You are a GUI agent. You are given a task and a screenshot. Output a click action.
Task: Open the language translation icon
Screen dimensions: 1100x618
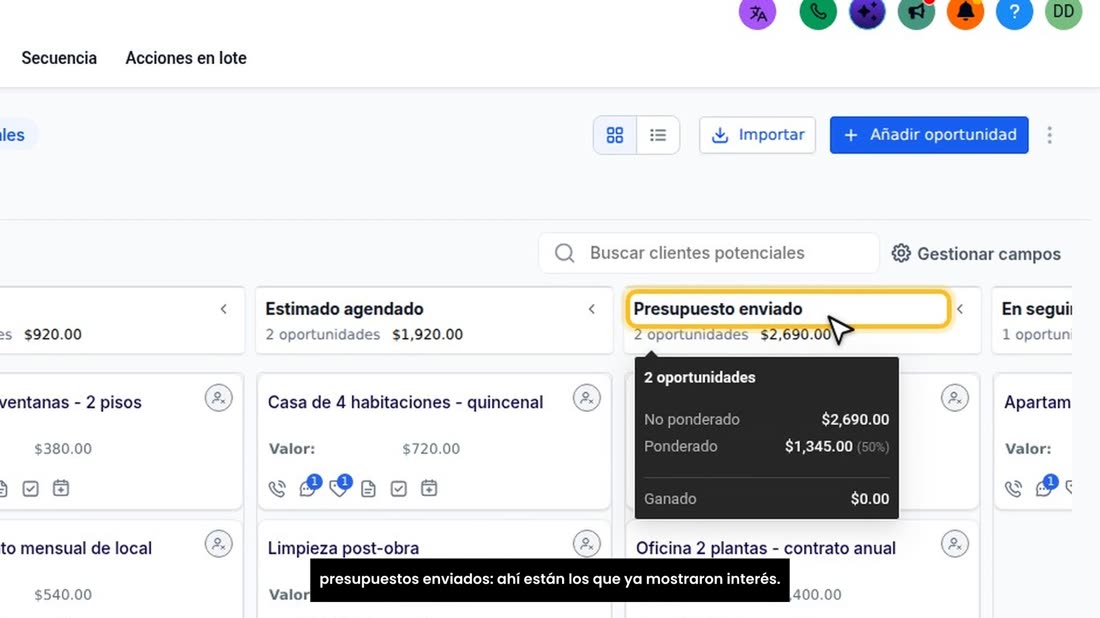pos(758,12)
